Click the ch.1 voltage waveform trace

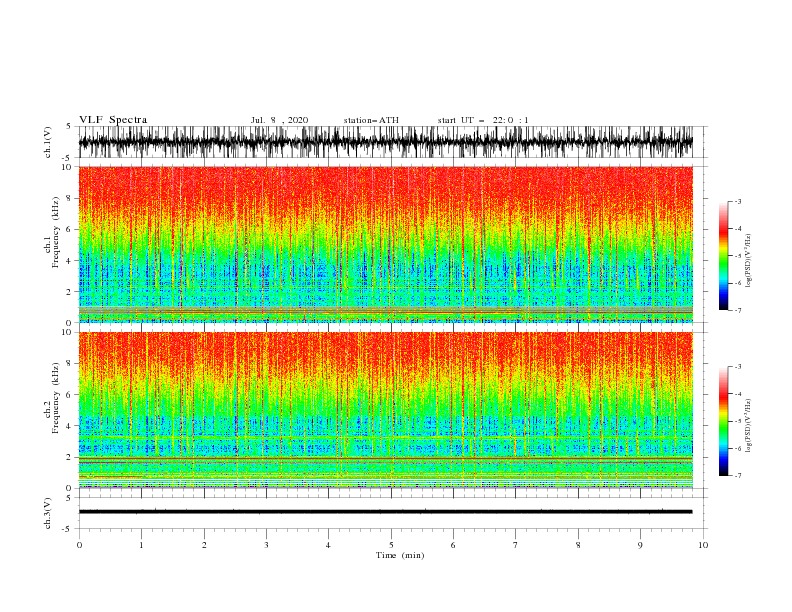(385, 142)
